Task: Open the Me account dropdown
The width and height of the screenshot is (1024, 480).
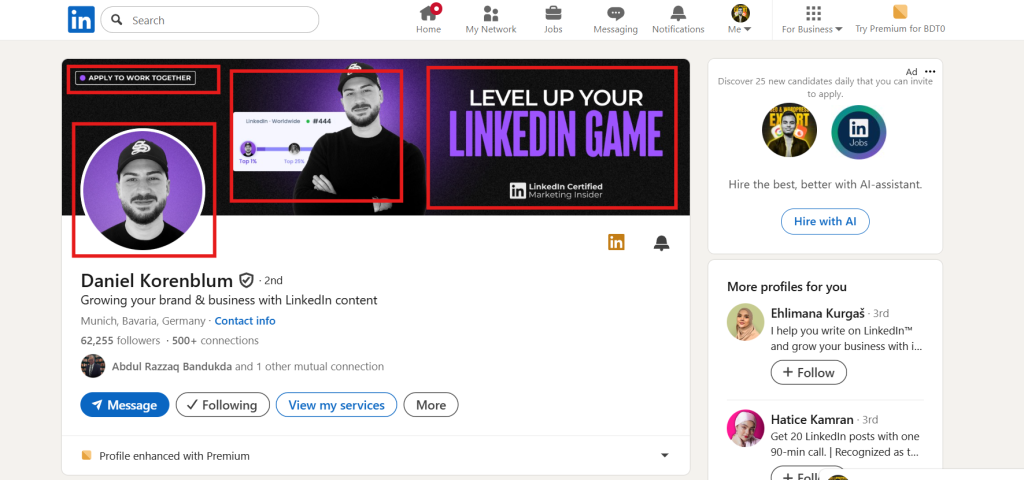Action: (740, 20)
